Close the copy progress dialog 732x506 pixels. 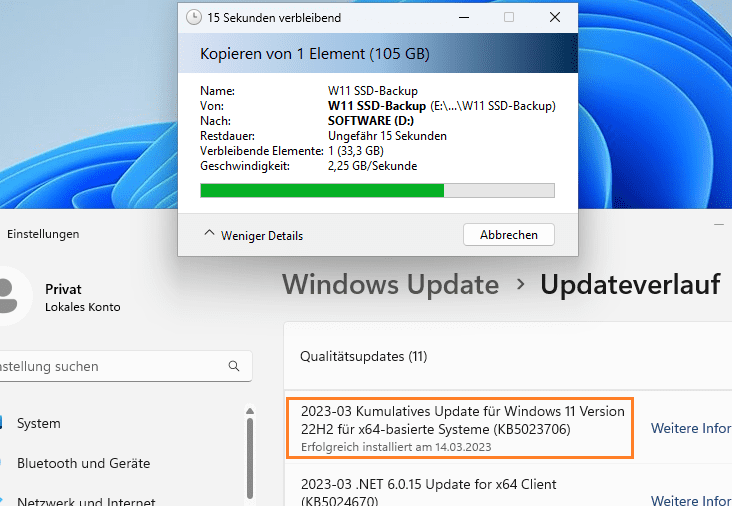pos(555,17)
